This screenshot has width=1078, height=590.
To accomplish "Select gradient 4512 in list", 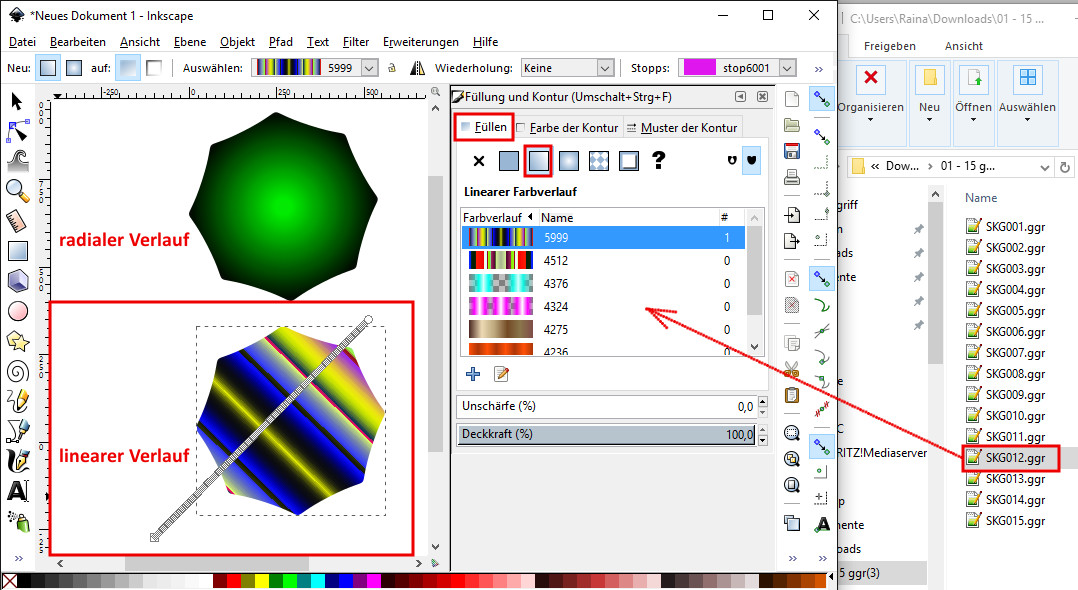I will point(603,261).
